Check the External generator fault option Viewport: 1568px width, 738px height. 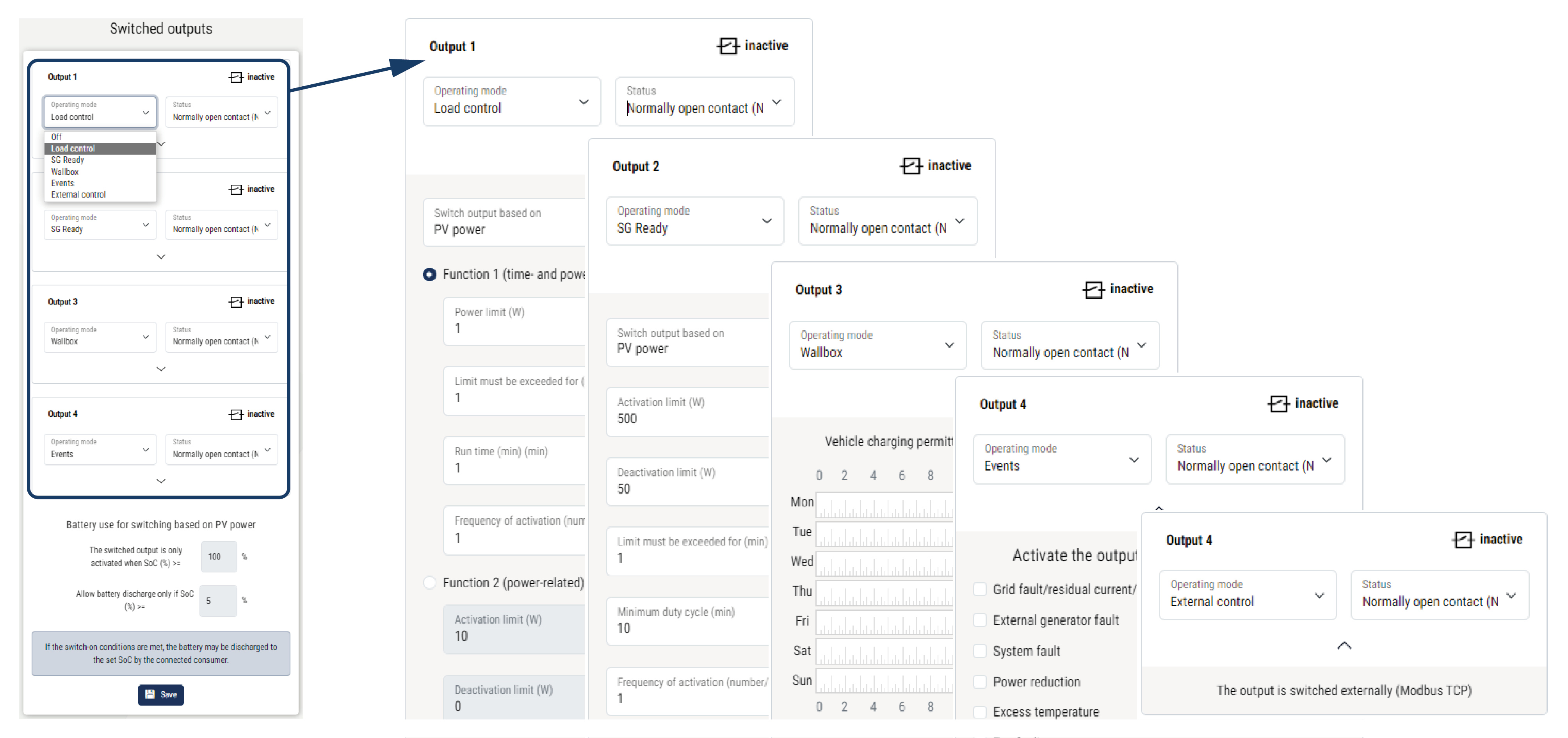tap(980, 620)
